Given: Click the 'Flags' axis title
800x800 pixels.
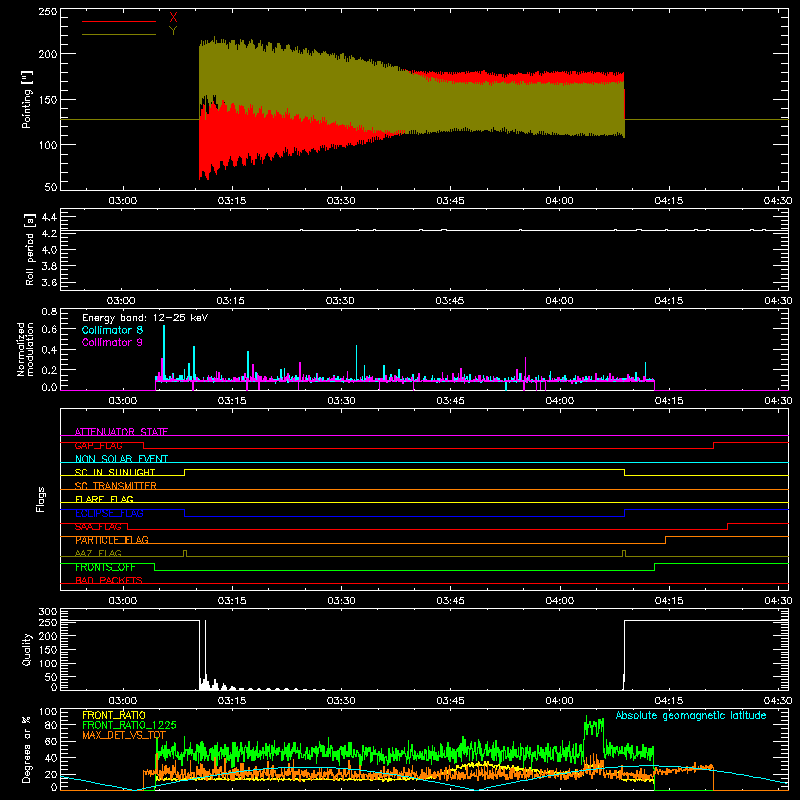Looking at the screenshot, I should pyautogui.click(x=41, y=499).
